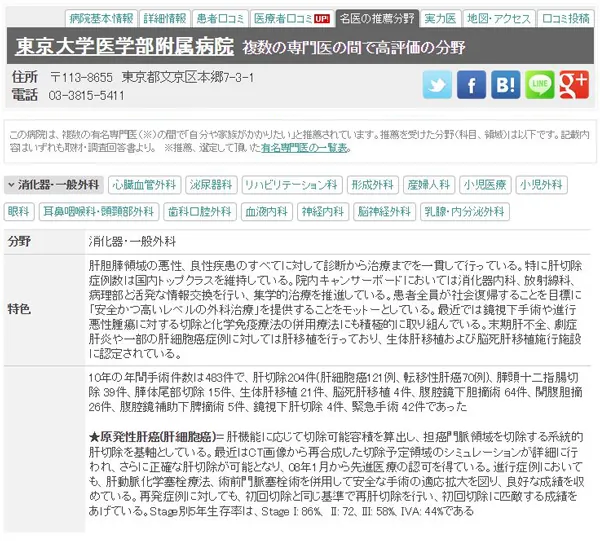The width and height of the screenshot is (600, 541).
Task: Select the 実力医 tab
Action: (440, 18)
